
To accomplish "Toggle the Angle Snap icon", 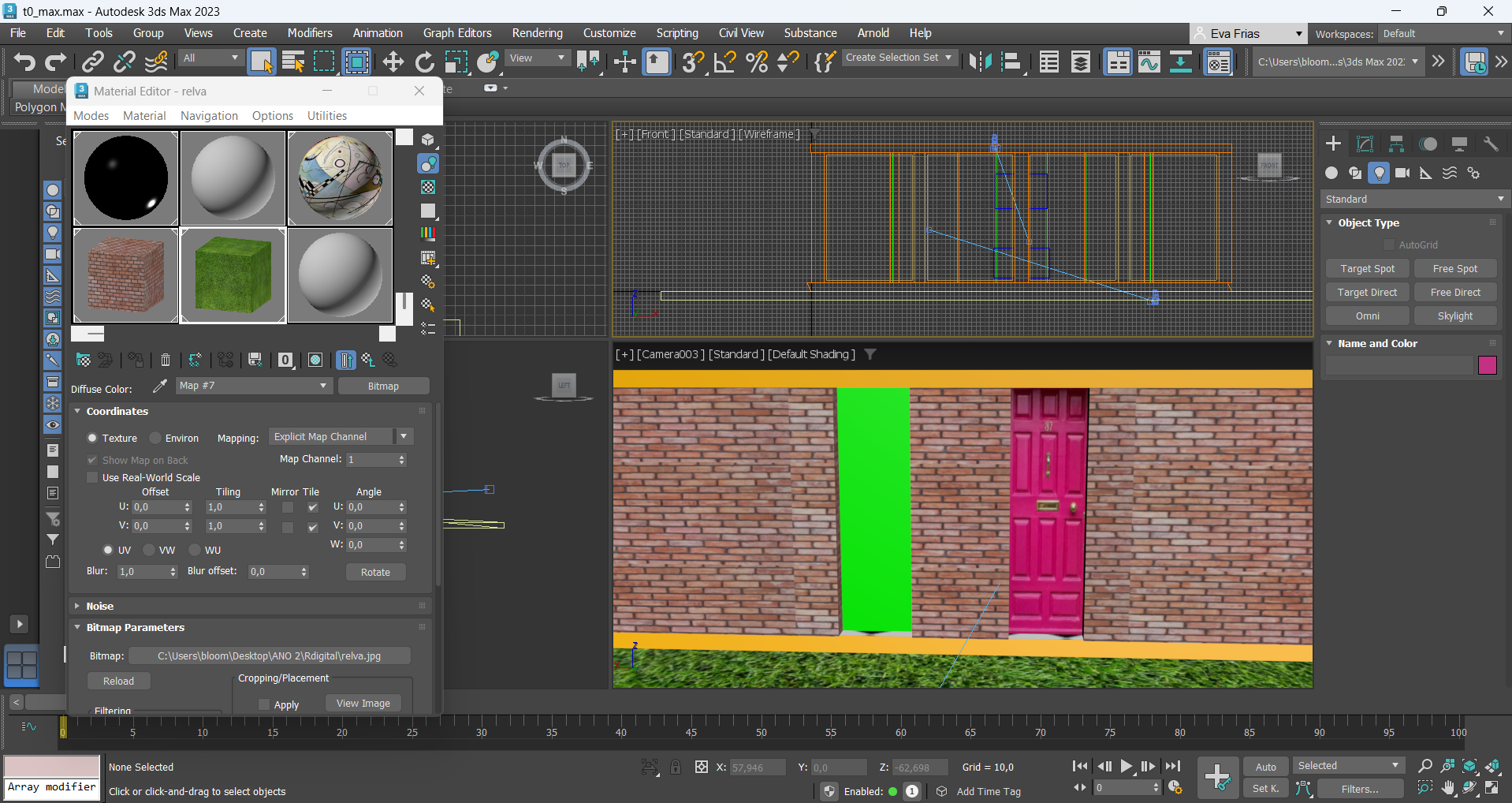I will pos(724,62).
